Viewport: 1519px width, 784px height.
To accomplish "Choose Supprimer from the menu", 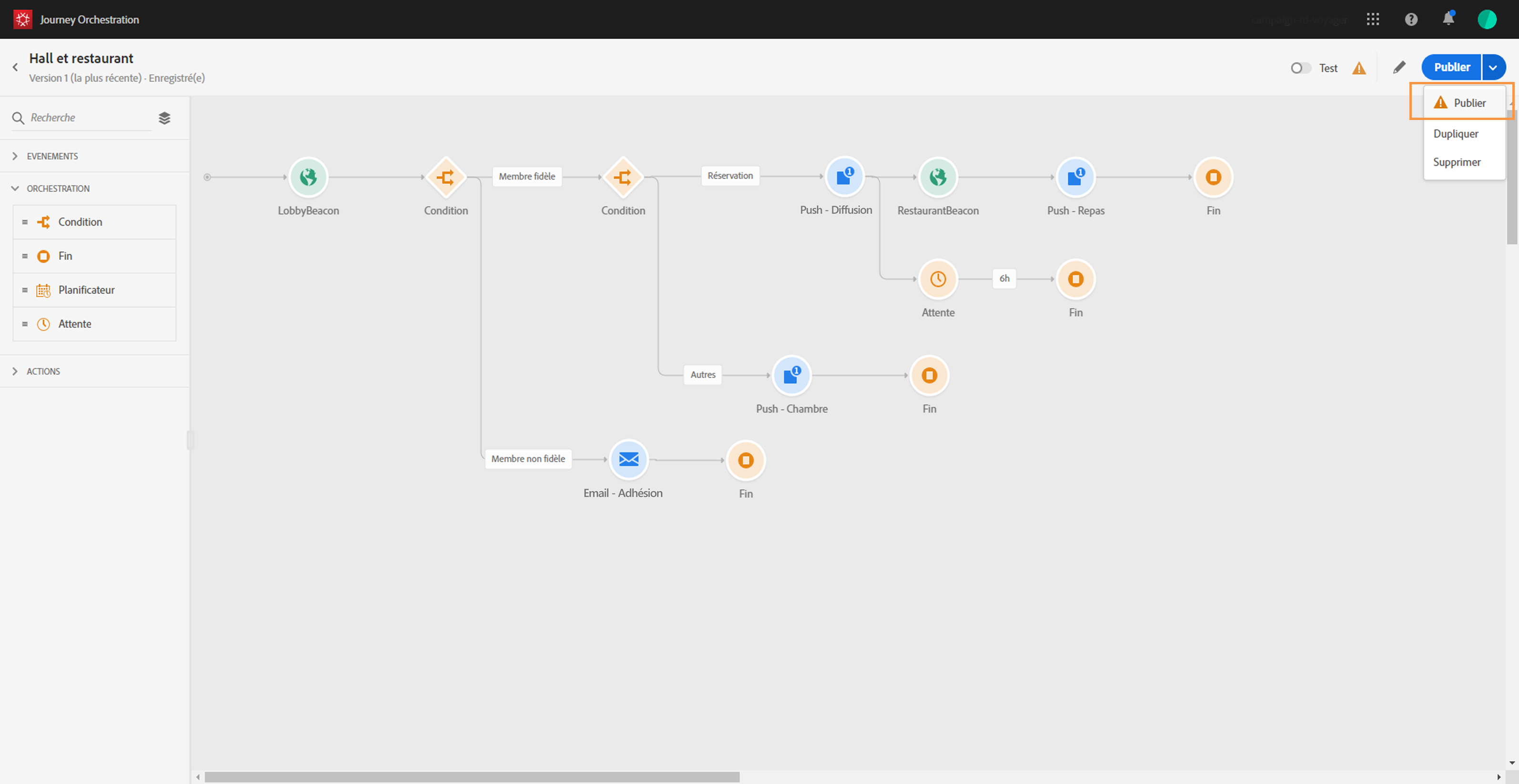I will pos(1457,162).
